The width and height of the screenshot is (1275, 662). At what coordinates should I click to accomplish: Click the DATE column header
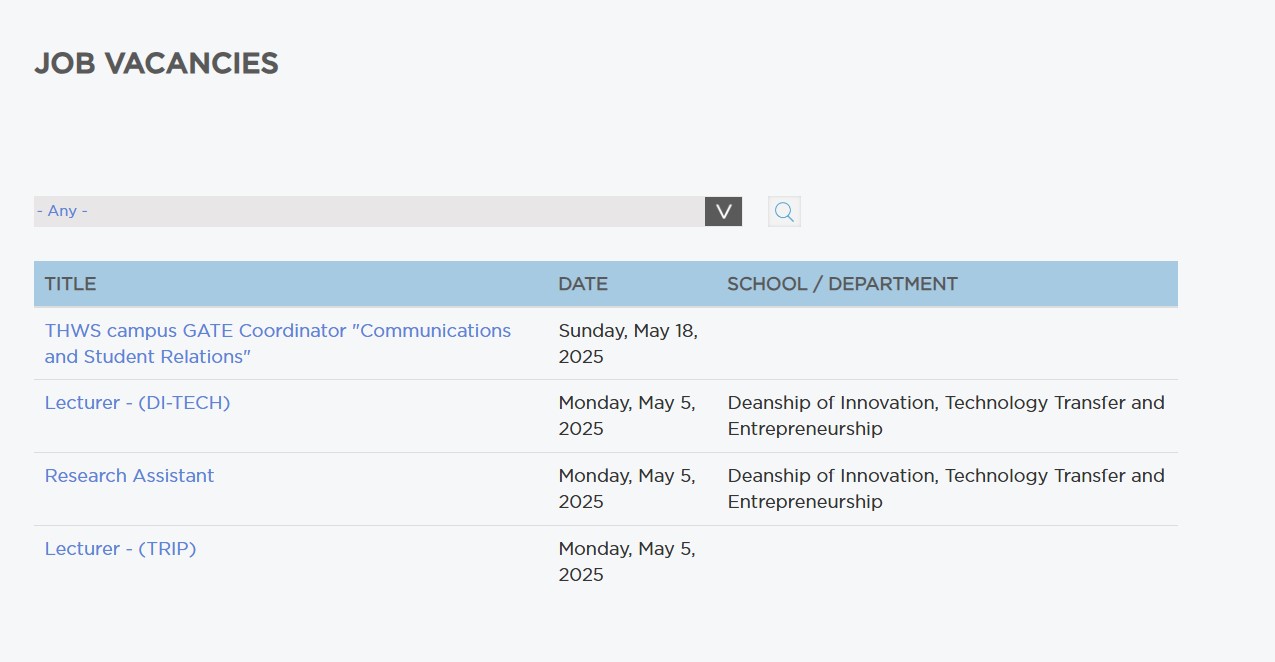(x=583, y=284)
